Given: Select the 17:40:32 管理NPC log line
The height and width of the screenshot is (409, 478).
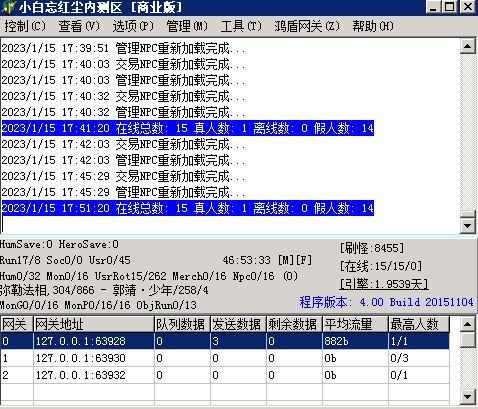Looking at the screenshot, I should point(123,112).
